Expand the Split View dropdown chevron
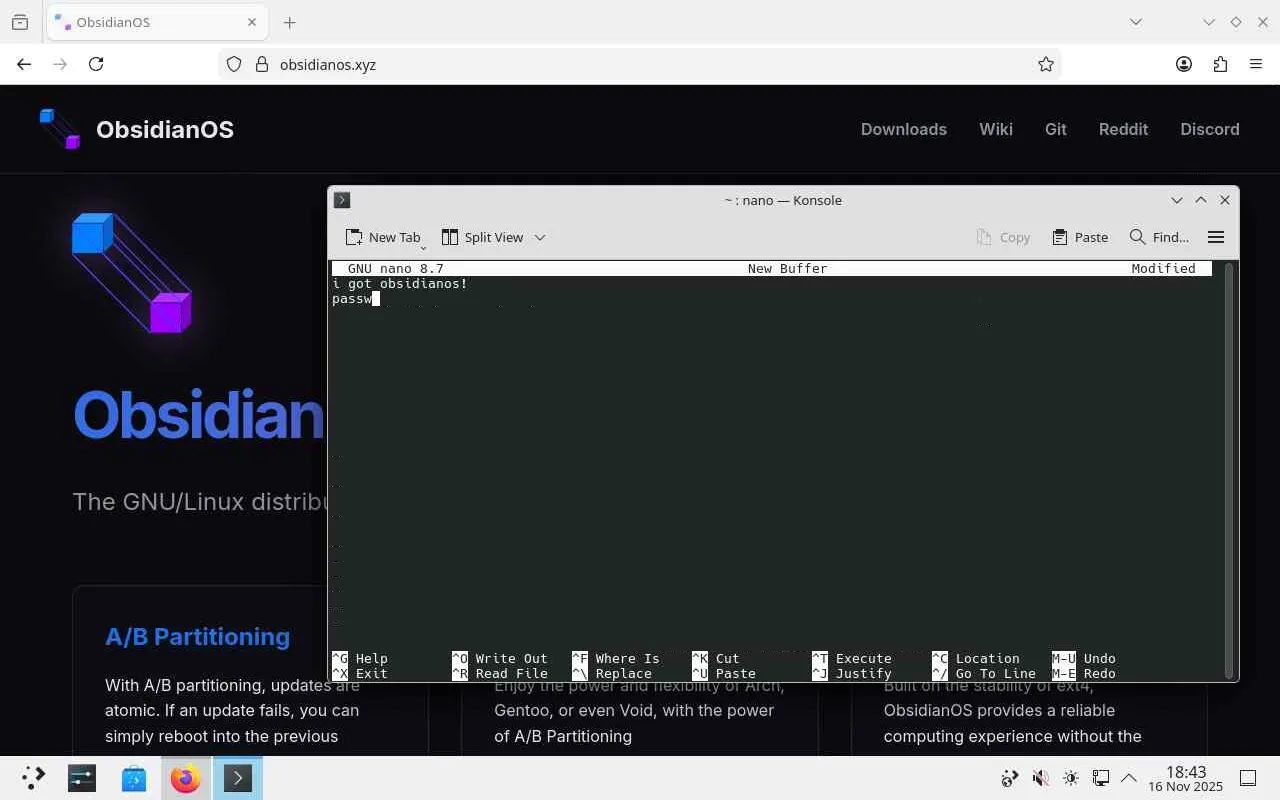Image resolution: width=1280 pixels, height=800 pixels. click(540, 237)
